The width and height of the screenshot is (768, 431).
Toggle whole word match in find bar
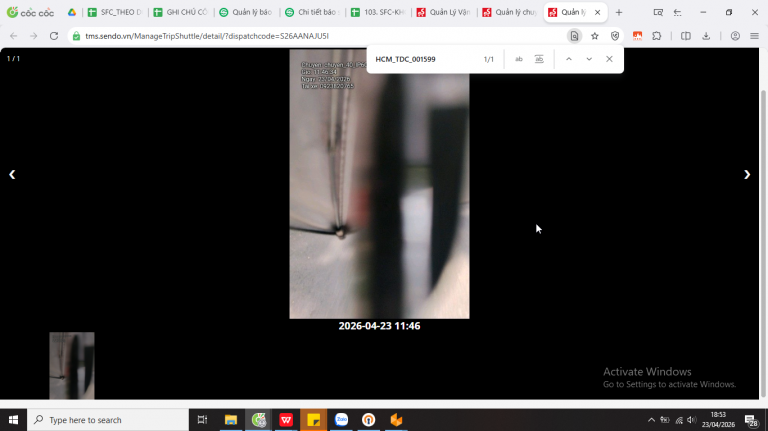point(539,59)
